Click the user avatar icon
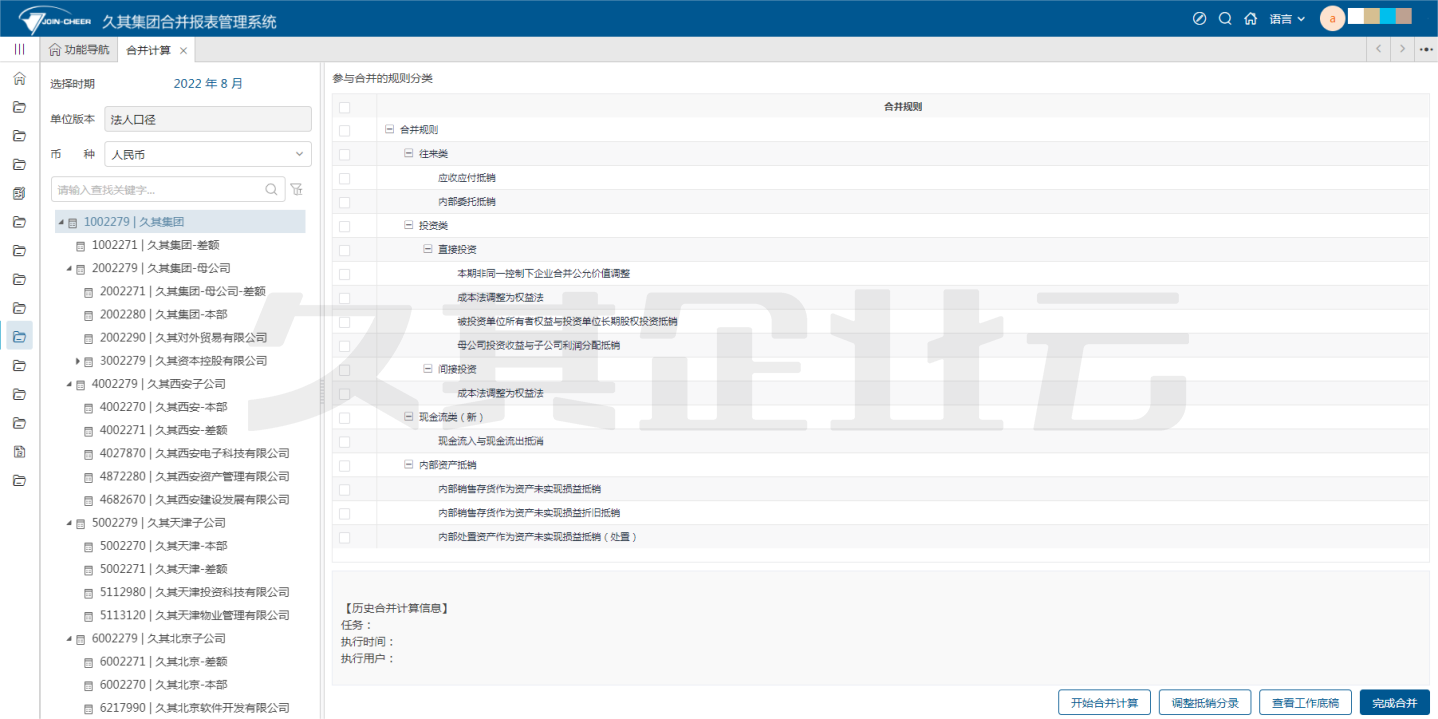Viewport: 1438px width, 719px height. point(1332,19)
